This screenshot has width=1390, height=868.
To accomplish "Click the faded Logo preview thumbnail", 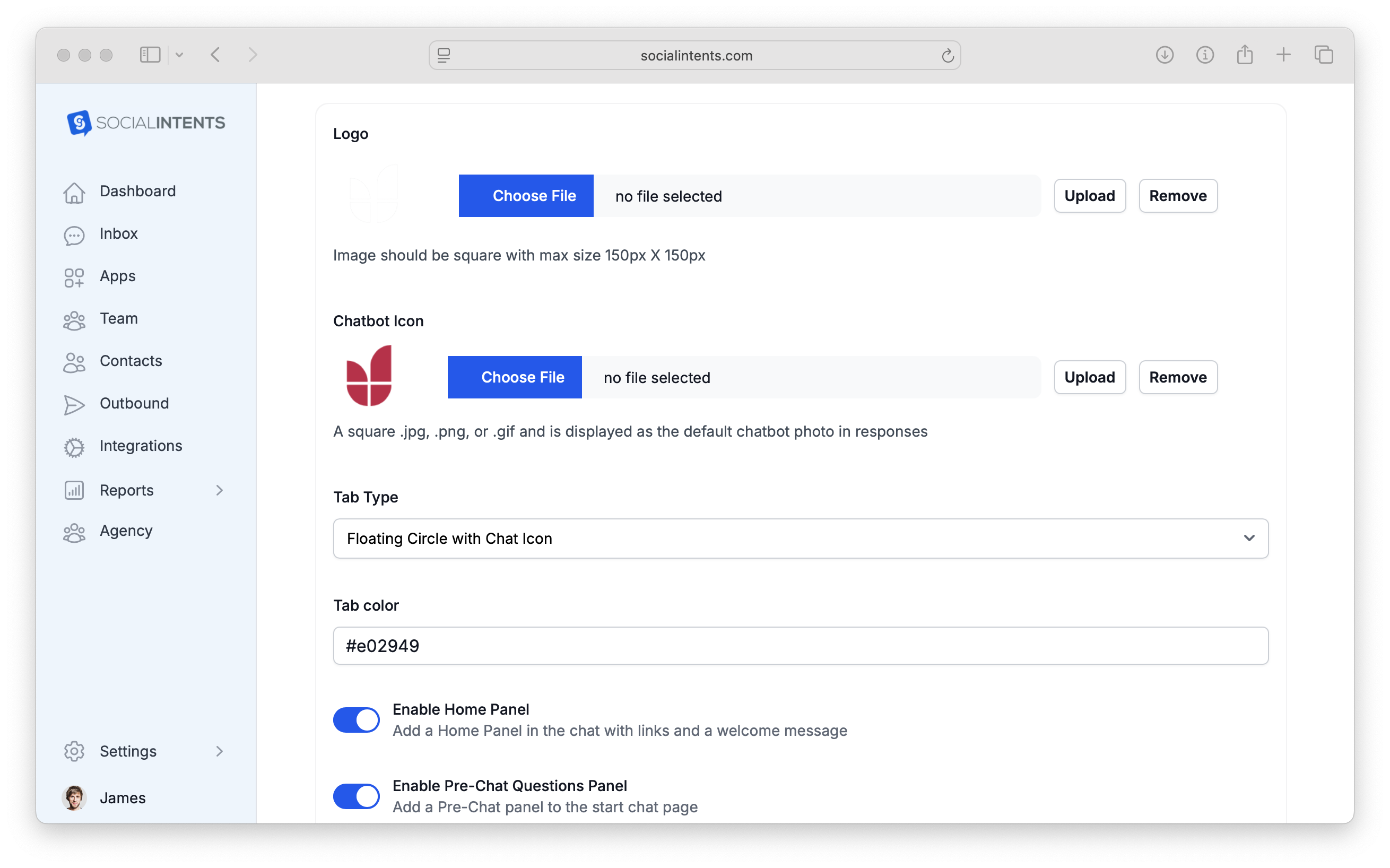I will [x=373, y=194].
